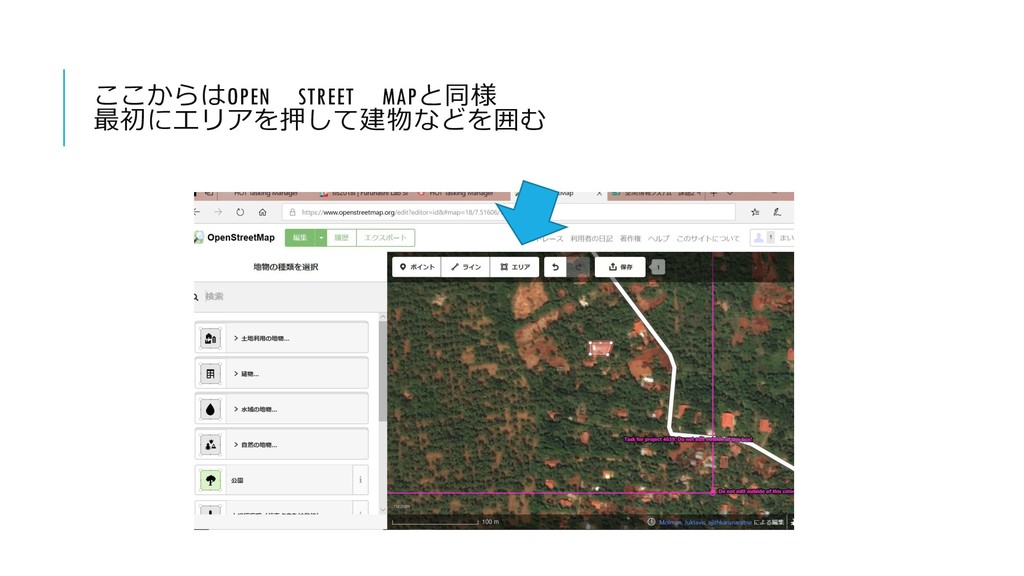Click the greyed redo arrow in the toolbar

[578, 267]
